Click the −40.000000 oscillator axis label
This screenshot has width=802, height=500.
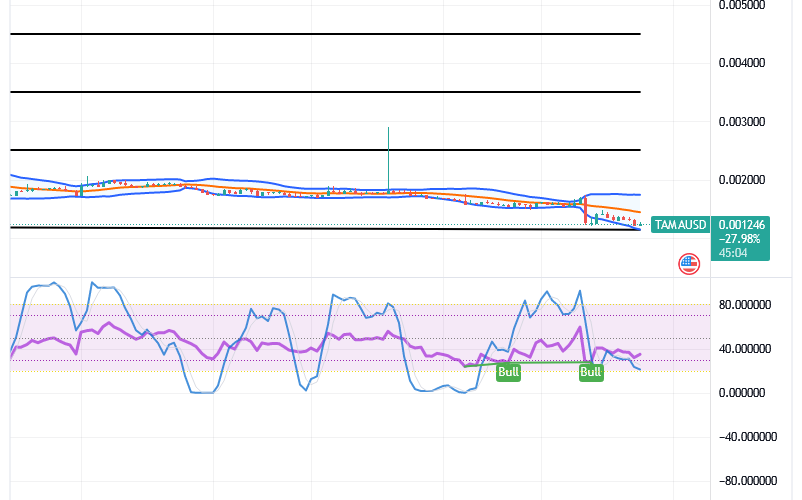point(747,437)
